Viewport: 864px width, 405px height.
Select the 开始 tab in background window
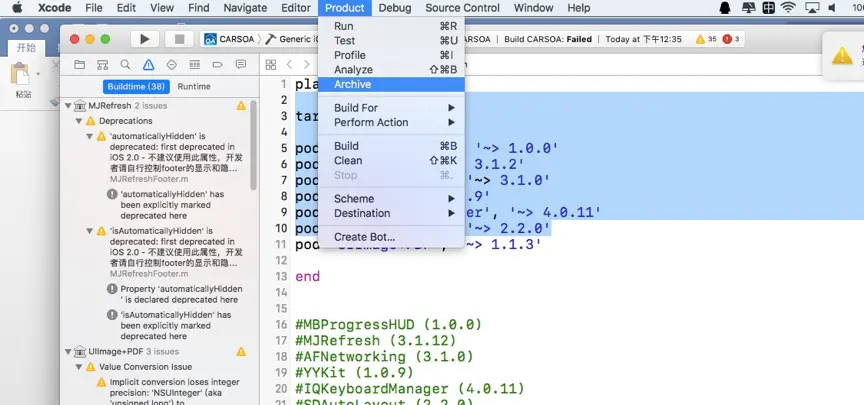26,47
